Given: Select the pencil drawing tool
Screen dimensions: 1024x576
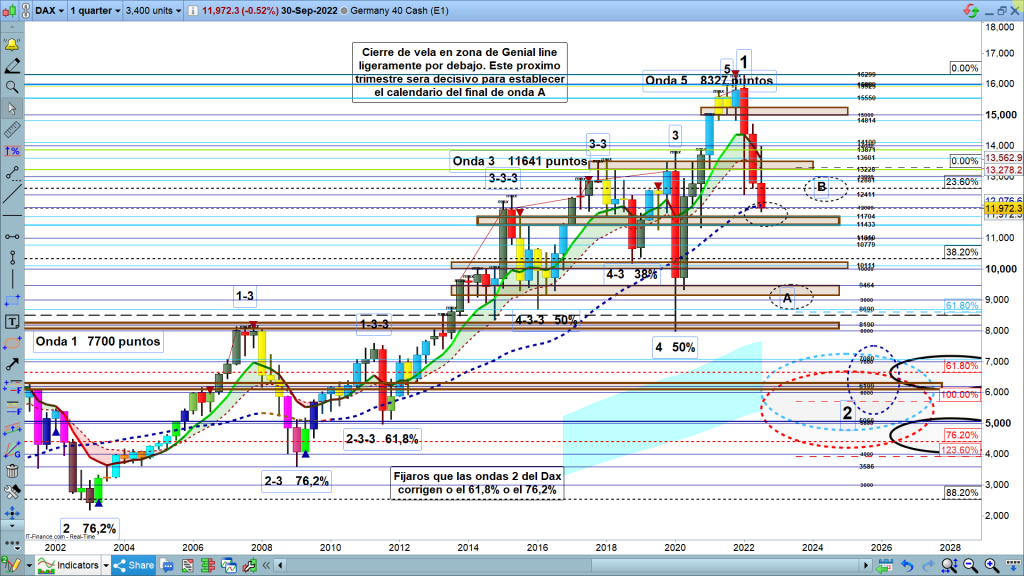Looking at the screenshot, I should coord(13,66).
